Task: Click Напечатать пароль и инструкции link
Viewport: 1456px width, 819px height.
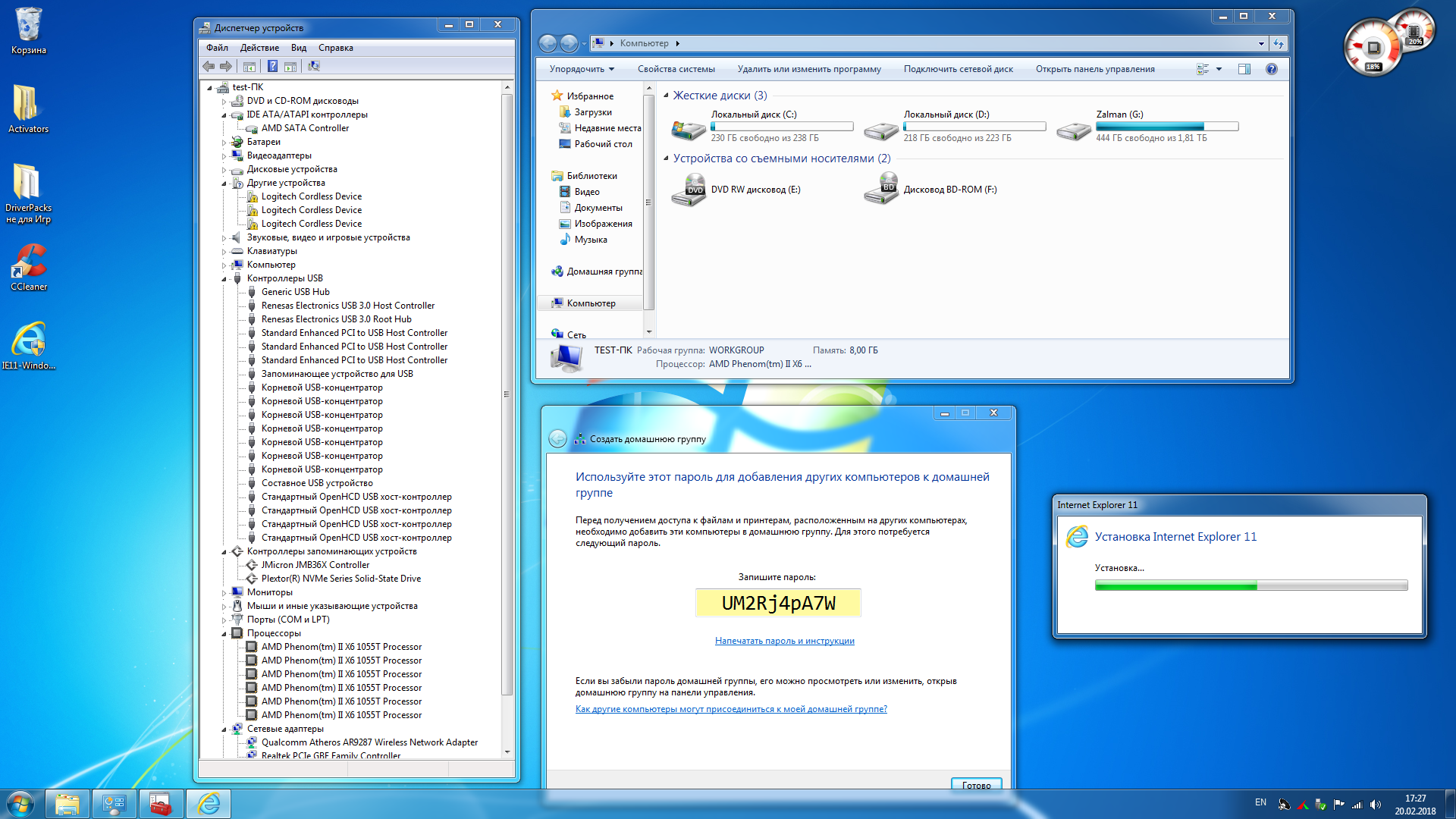Action: point(784,641)
